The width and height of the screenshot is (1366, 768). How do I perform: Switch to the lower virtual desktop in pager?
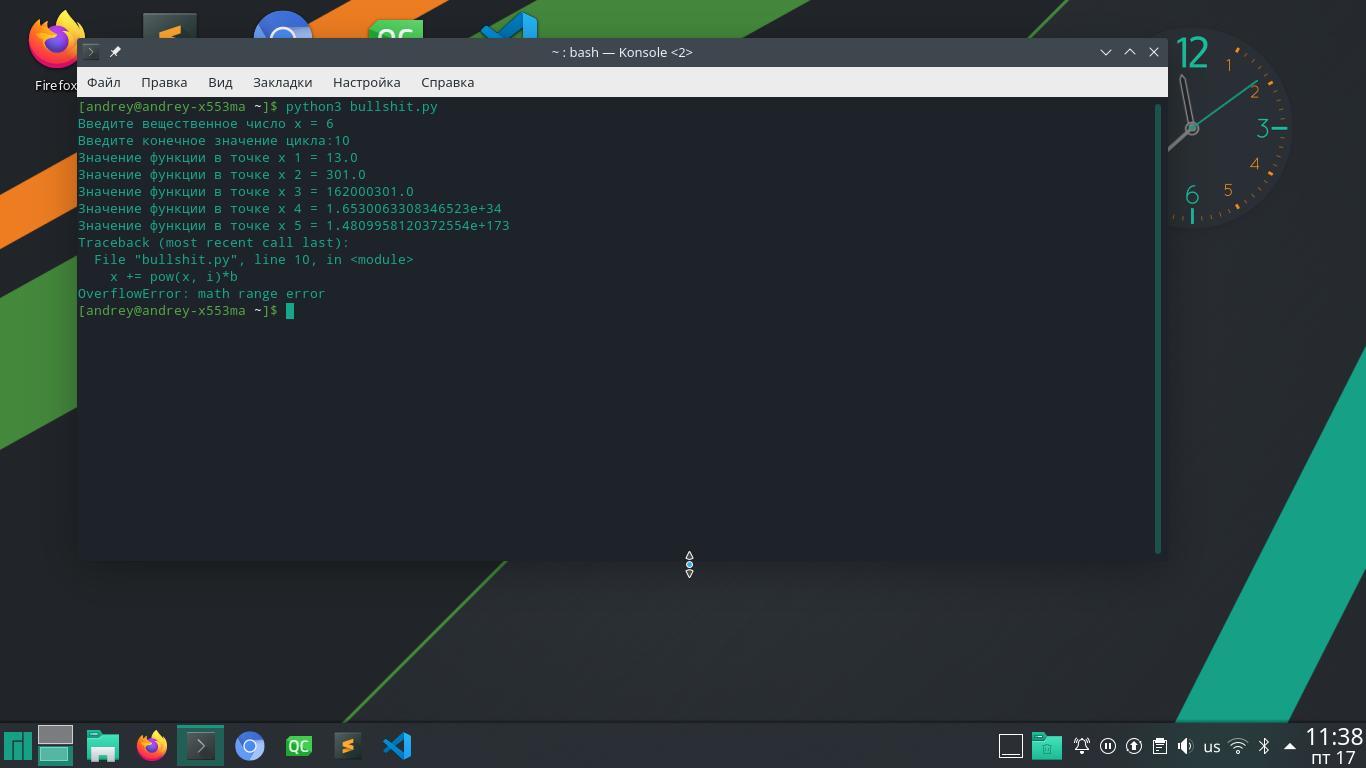click(x=55, y=755)
